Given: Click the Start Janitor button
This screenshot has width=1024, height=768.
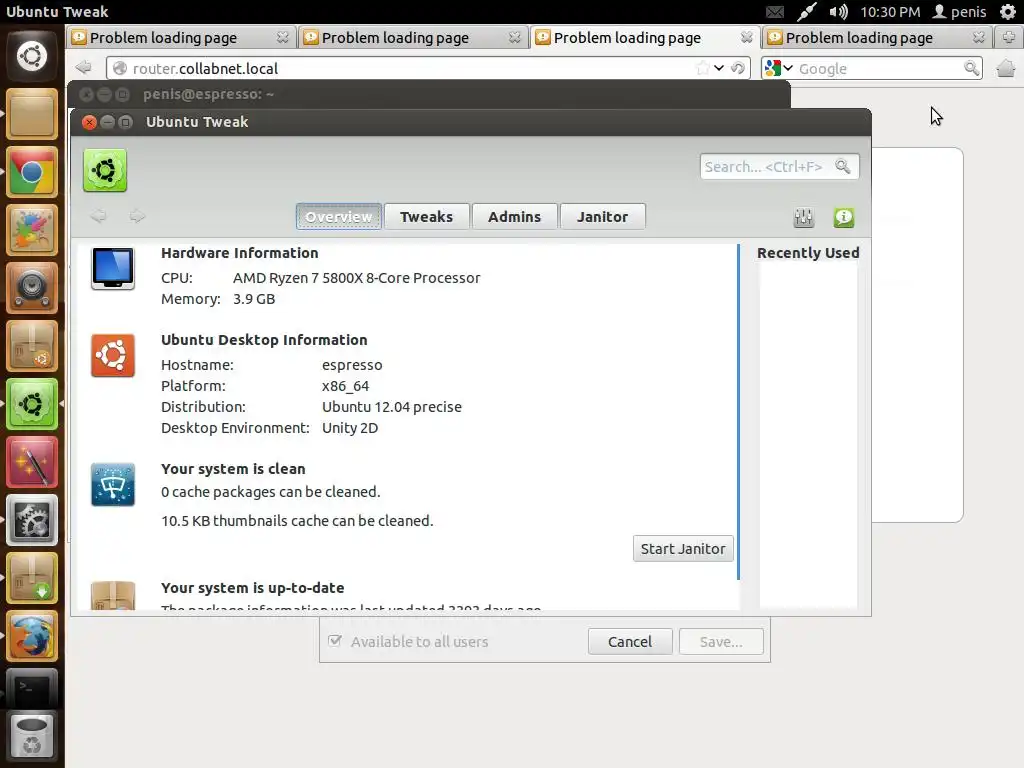Looking at the screenshot, I should point(683,549).
